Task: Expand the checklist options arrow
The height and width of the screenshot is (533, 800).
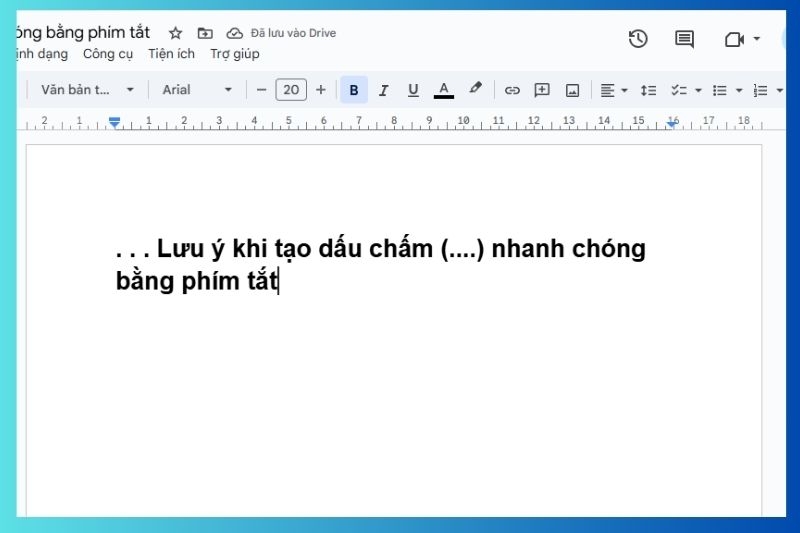Action: pyautogui.click(x=698, y=90)
